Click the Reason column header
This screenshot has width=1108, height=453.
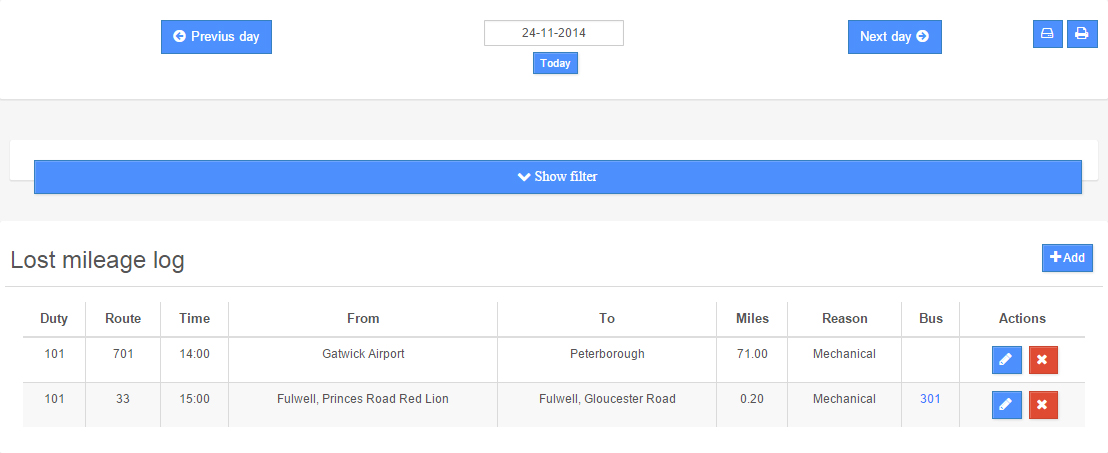click(844, 319)
